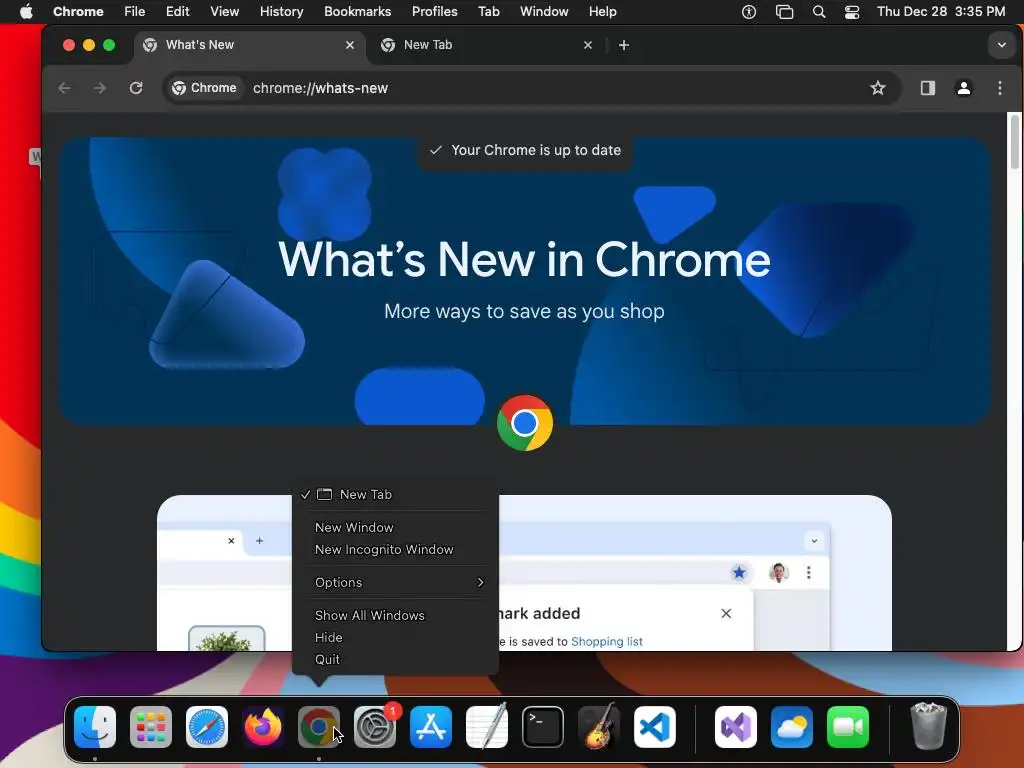Open the Help menu

pyautogui.click(x=602, y=12)
